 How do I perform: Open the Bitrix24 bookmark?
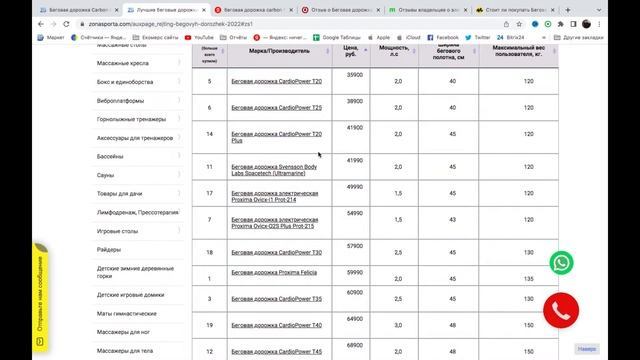pyautogui.click(x=510, y=38)
